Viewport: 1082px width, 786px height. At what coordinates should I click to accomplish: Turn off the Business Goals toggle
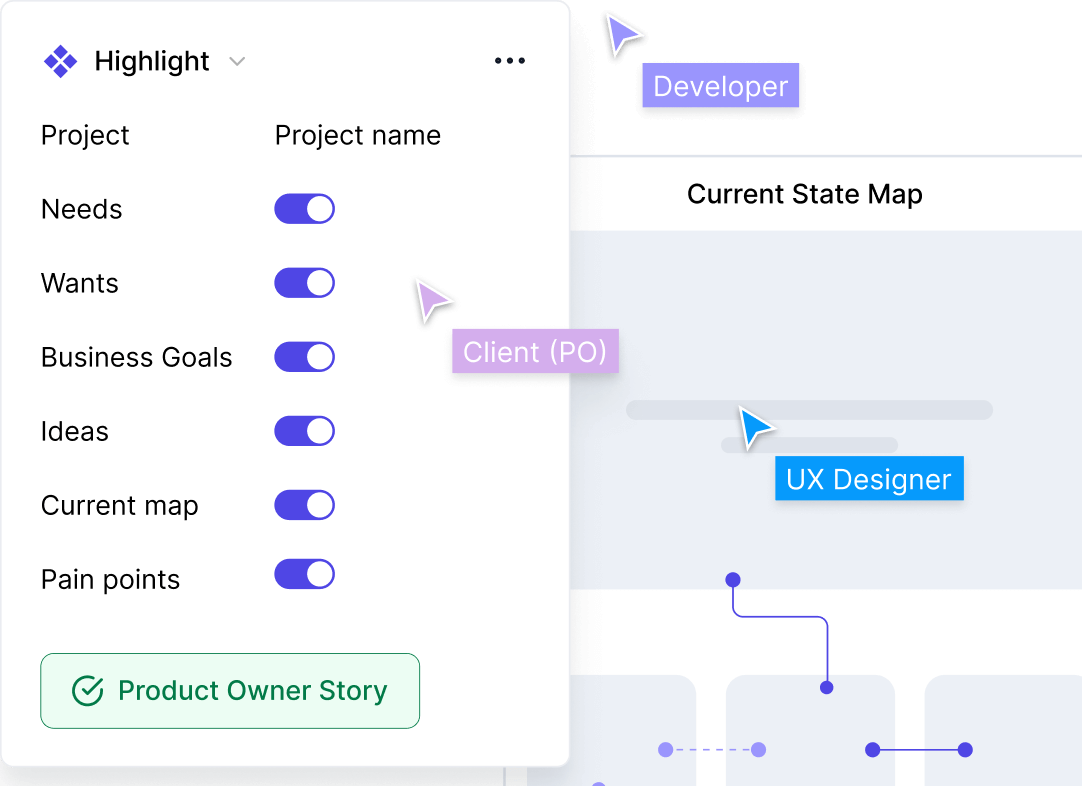coord(305,357)
